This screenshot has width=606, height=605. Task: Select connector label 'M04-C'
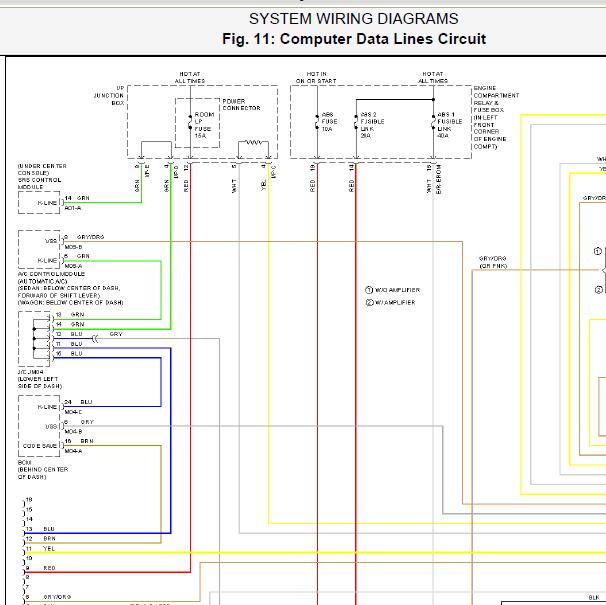point(73,412)
